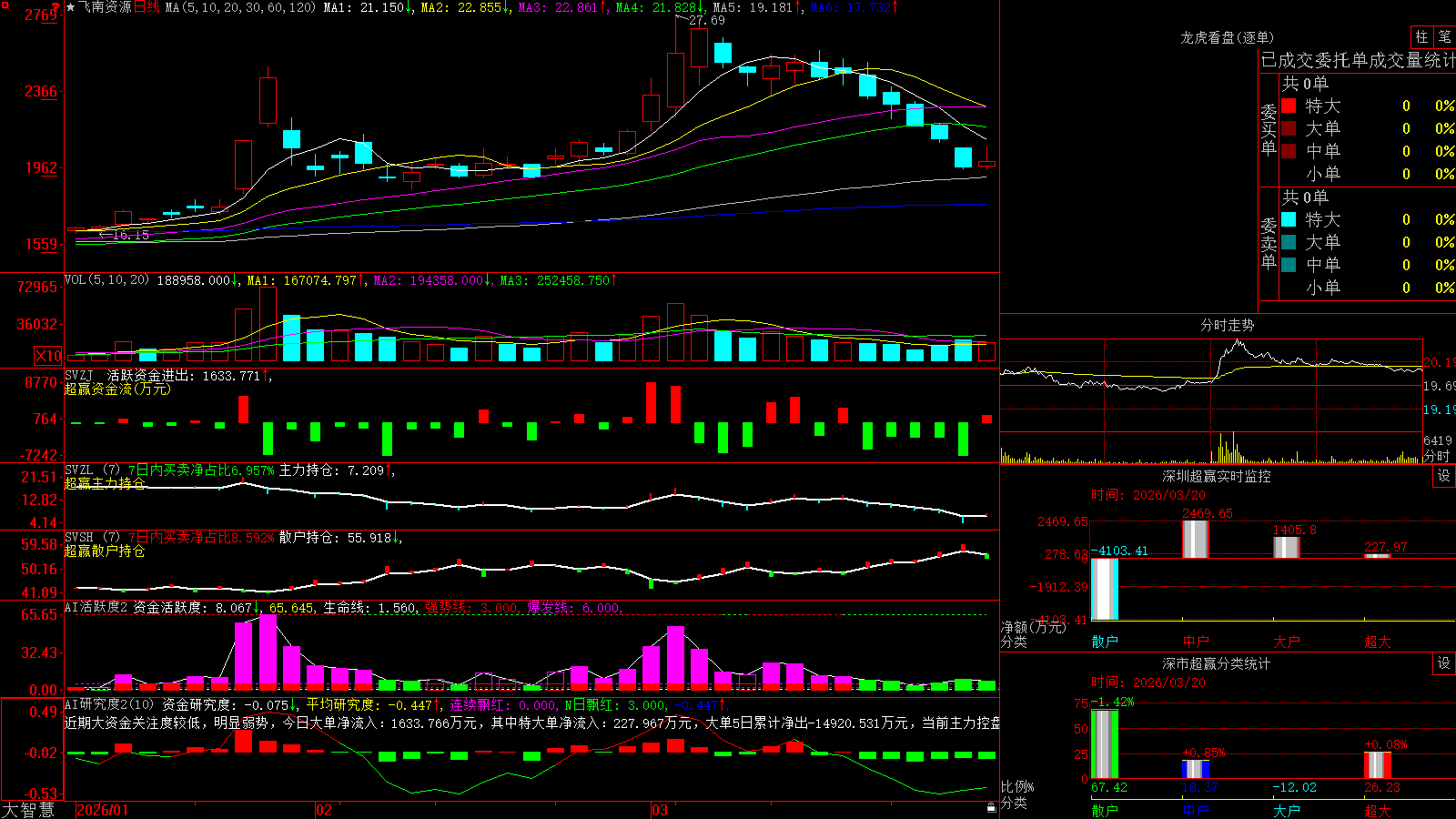Click the 超赢资金流(万元) label
This screenshot has width=1456, height=819.
coord(117,389)
